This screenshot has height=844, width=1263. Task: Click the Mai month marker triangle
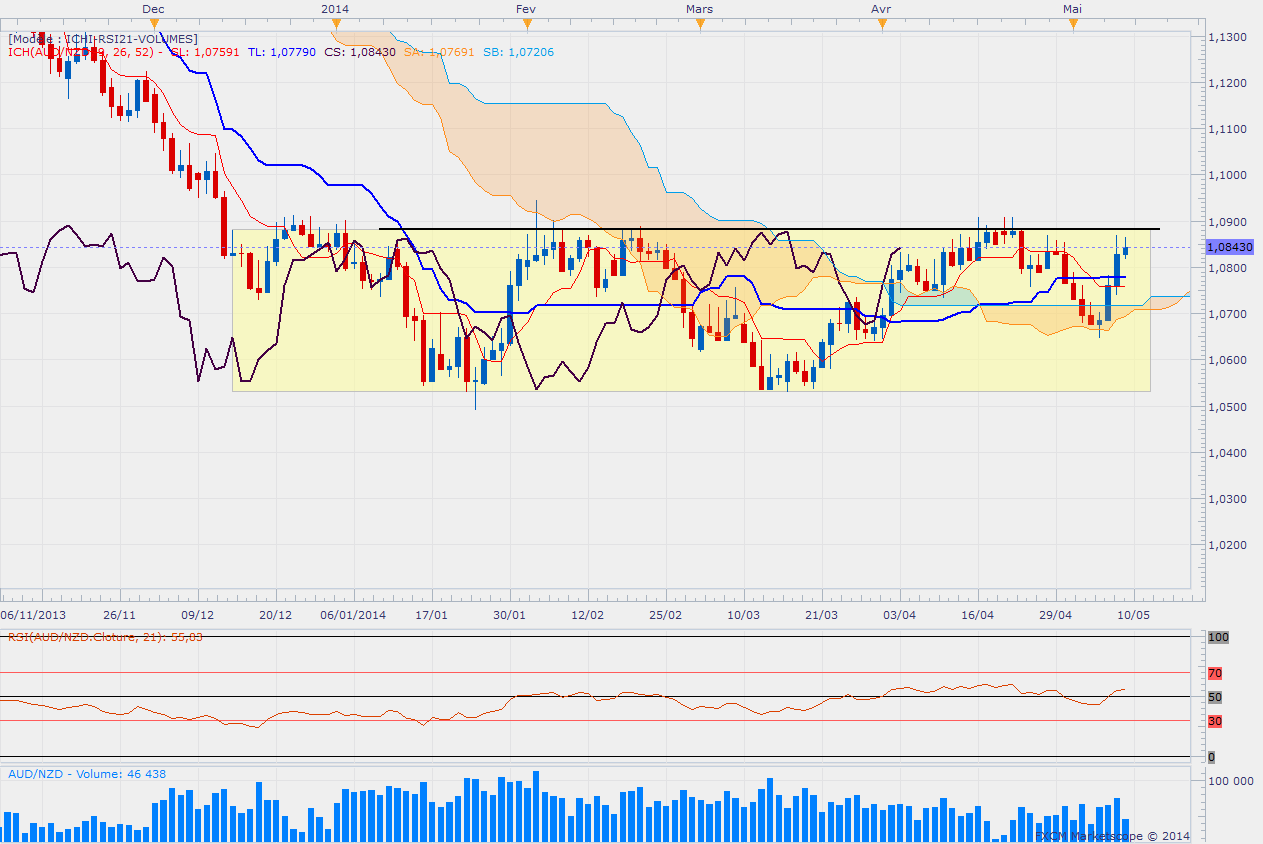[1073, 23]
